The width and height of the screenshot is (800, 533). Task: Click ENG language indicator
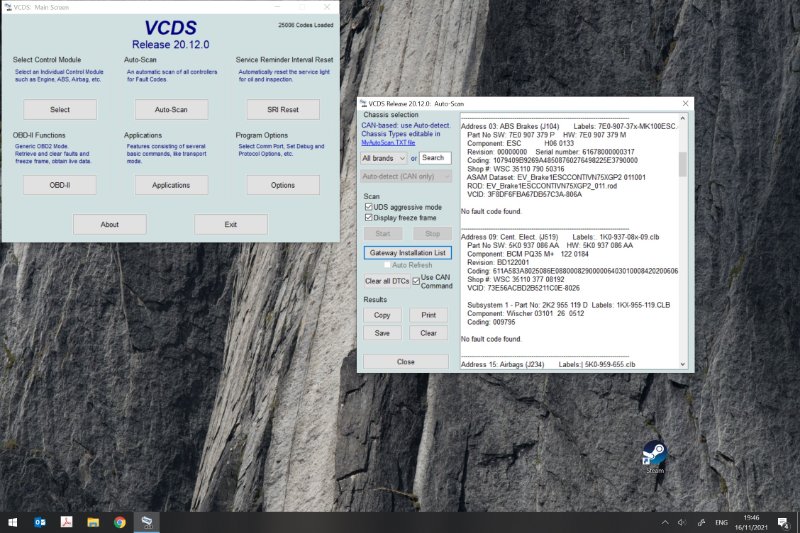click(x=721, y=522)
